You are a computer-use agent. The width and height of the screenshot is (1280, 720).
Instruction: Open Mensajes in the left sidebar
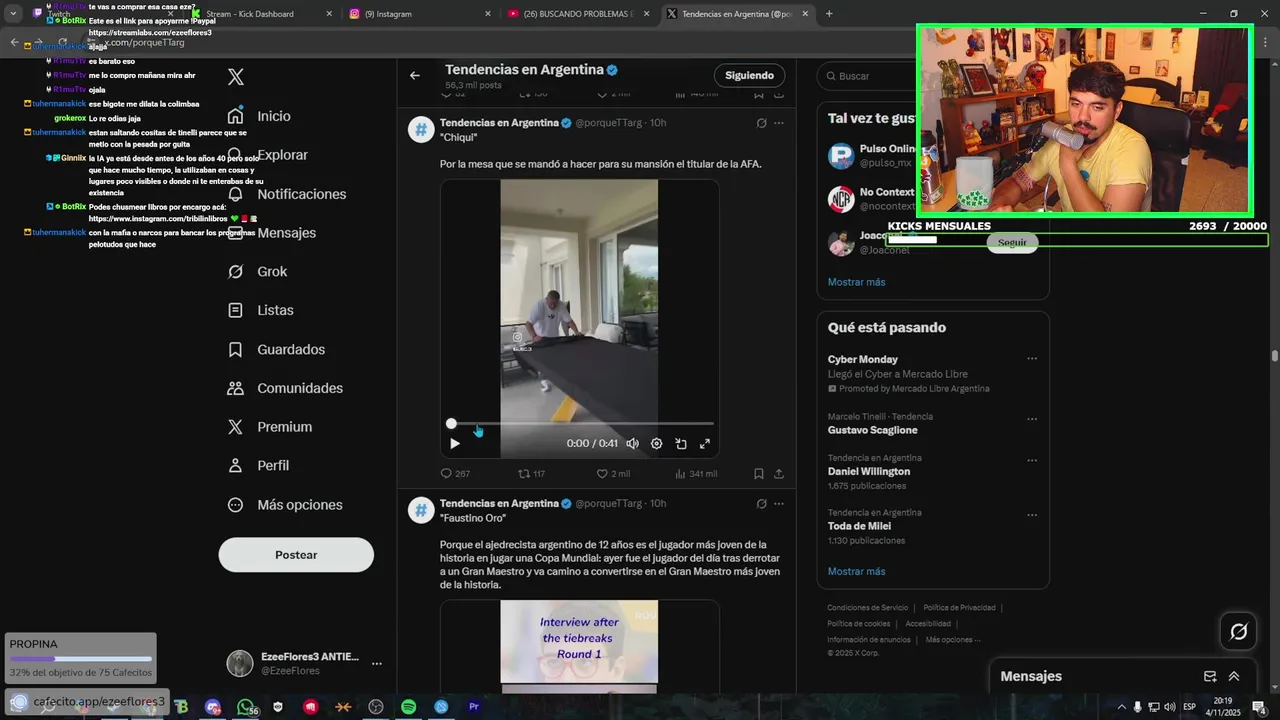point(271,233)
